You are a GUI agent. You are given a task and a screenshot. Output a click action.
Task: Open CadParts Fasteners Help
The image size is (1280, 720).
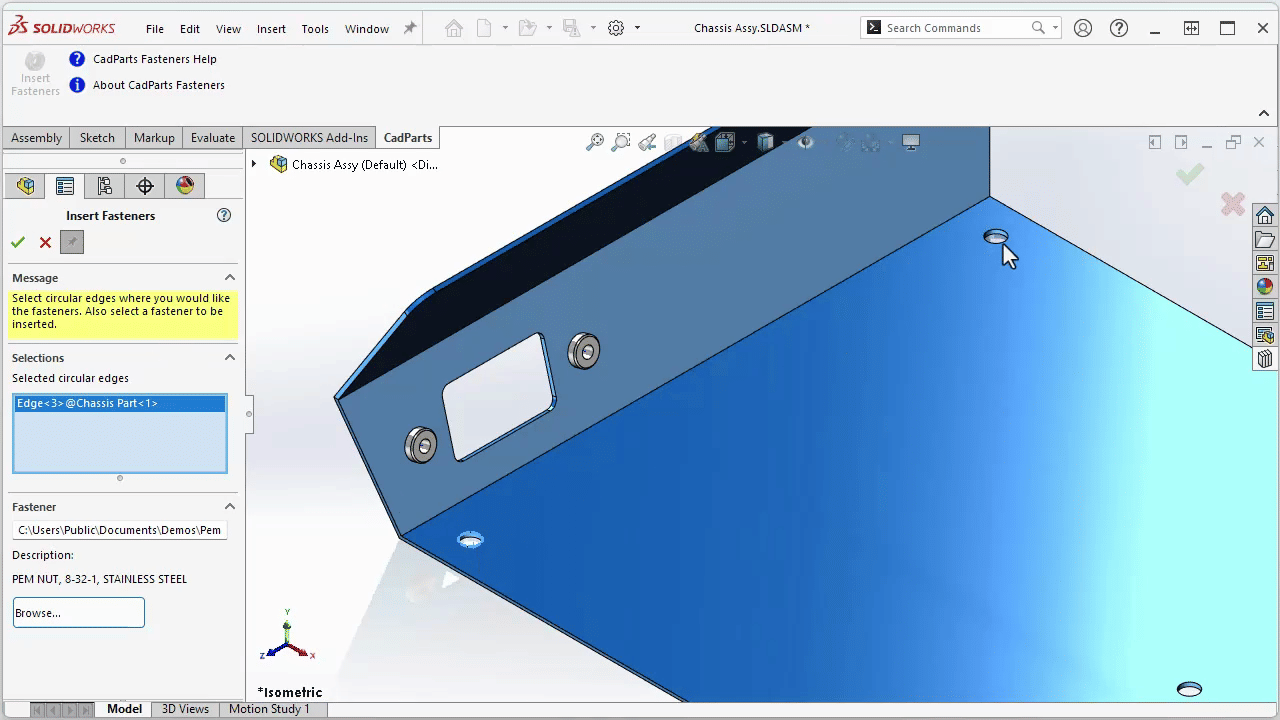(154, 59)
